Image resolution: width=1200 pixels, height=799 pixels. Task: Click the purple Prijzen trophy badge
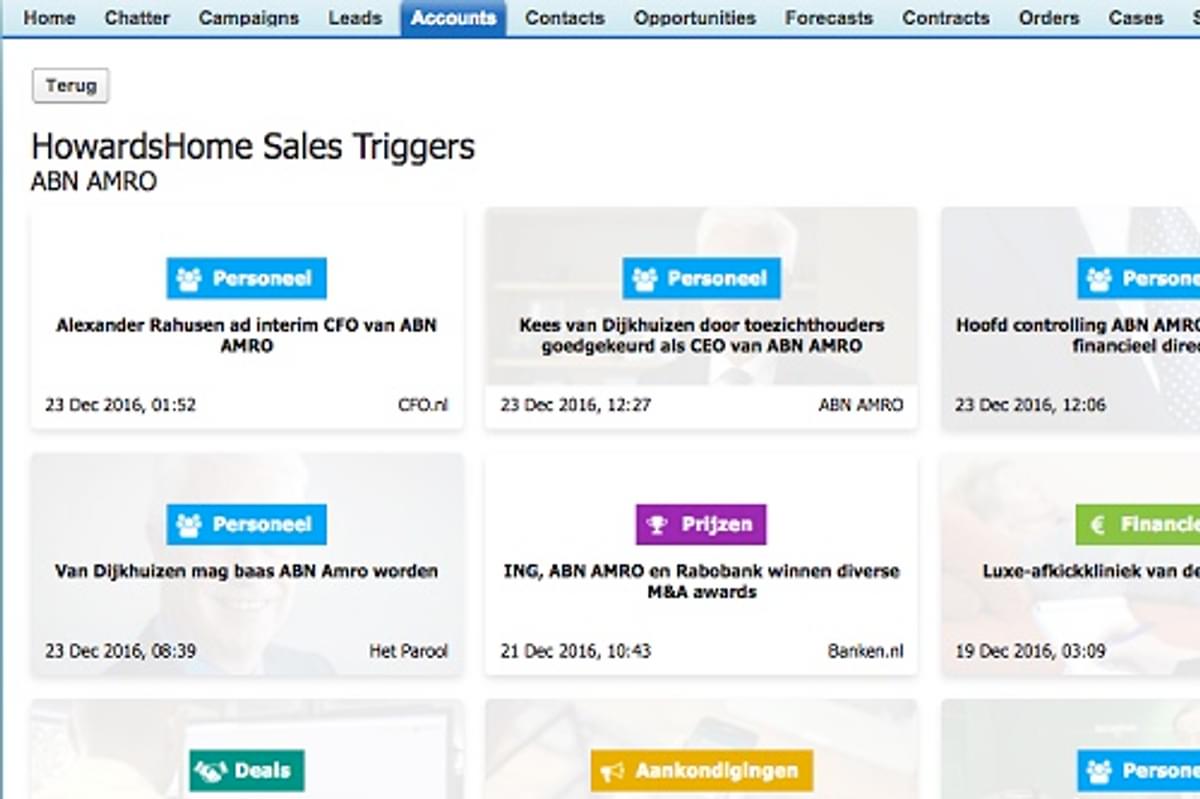pos(701,524)
